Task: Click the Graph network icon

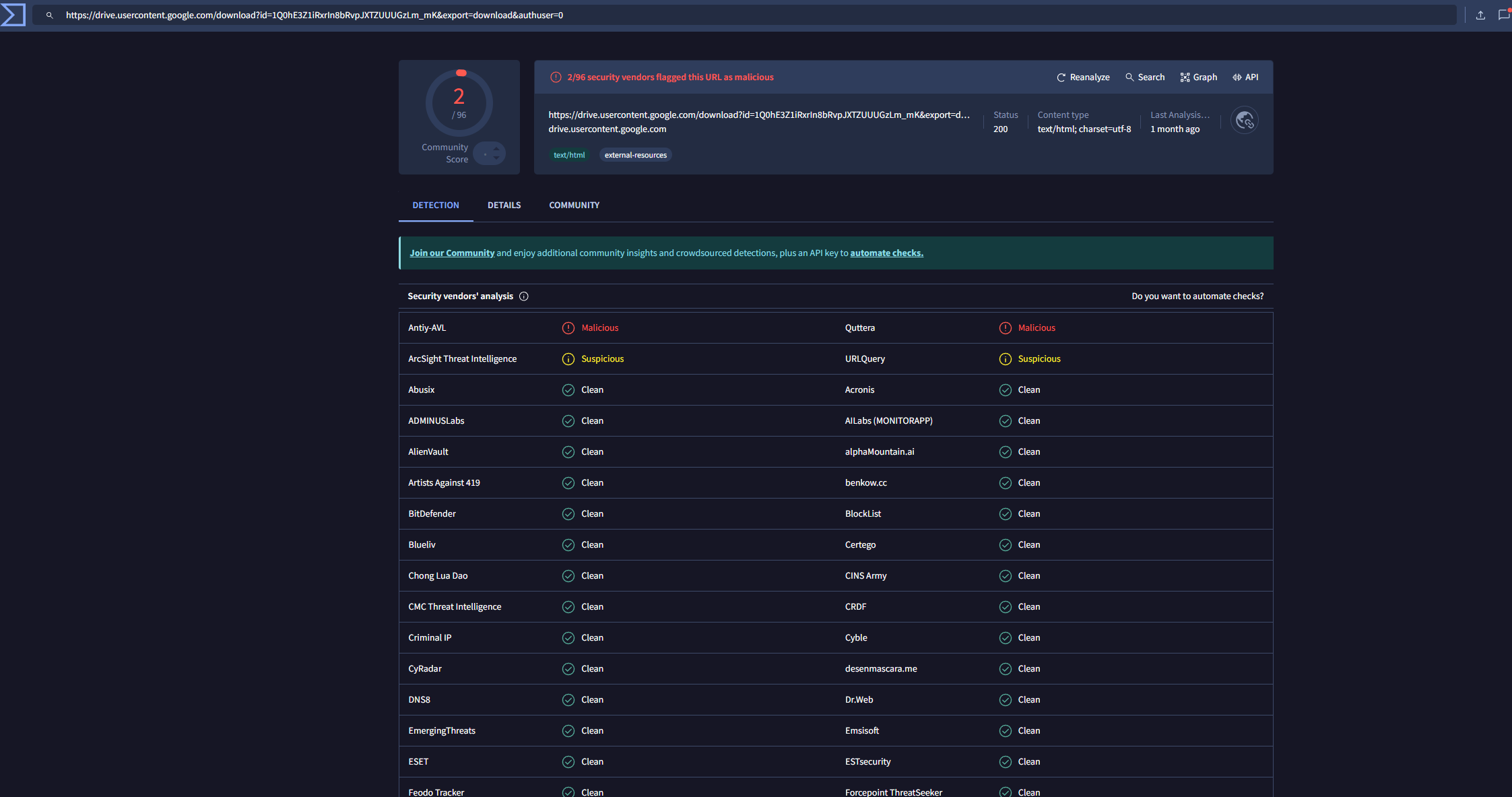Action: (1185, 77)
